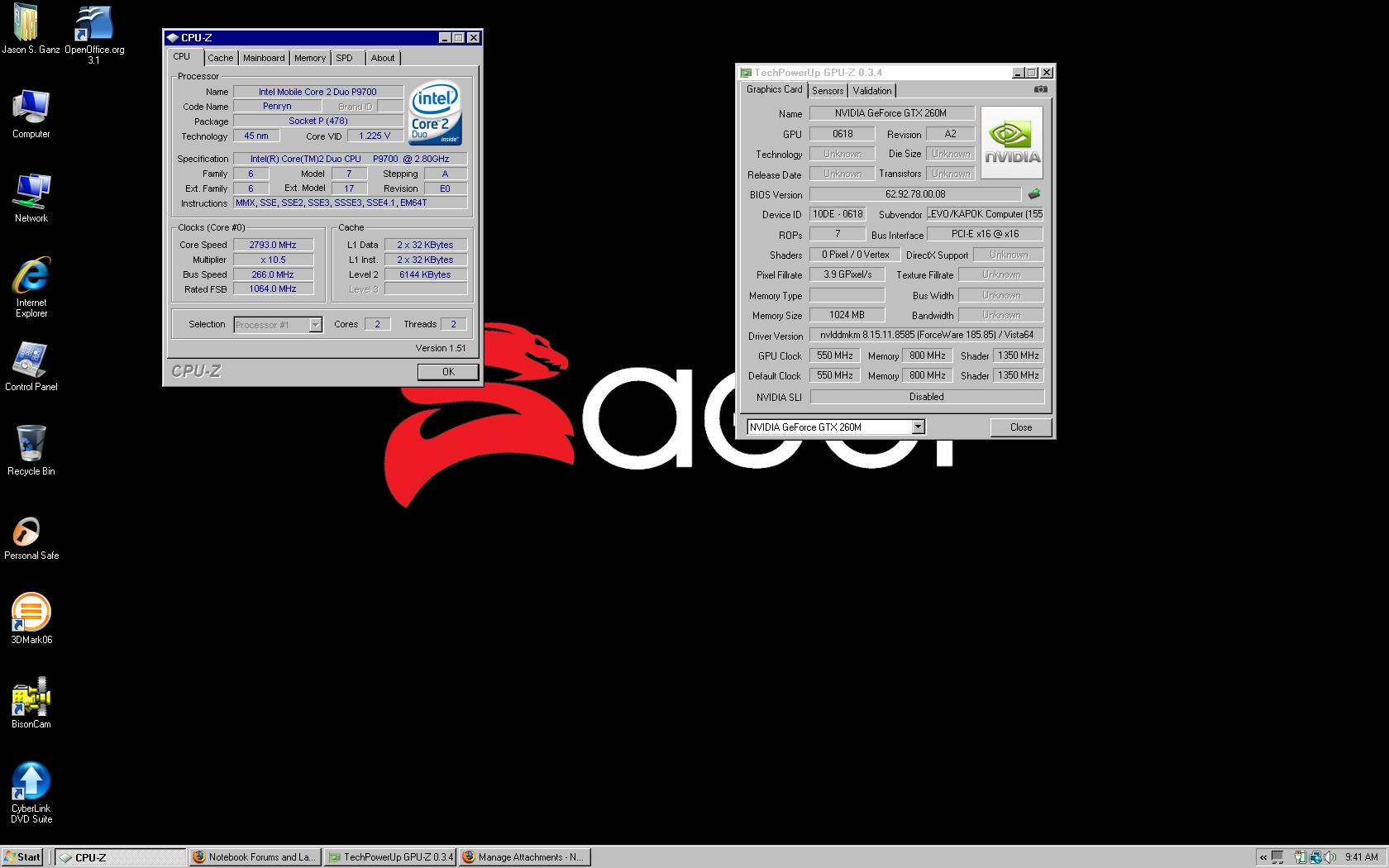Switch to the About tab in CPU-Z
Image resolution: width=1389 pixels, height=868 pixels.
383,58
